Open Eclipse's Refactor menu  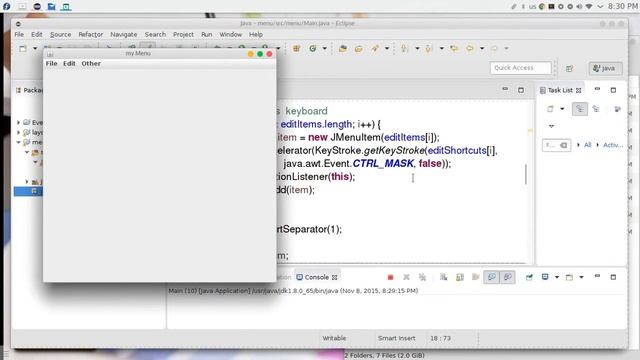tap(91, 35)
